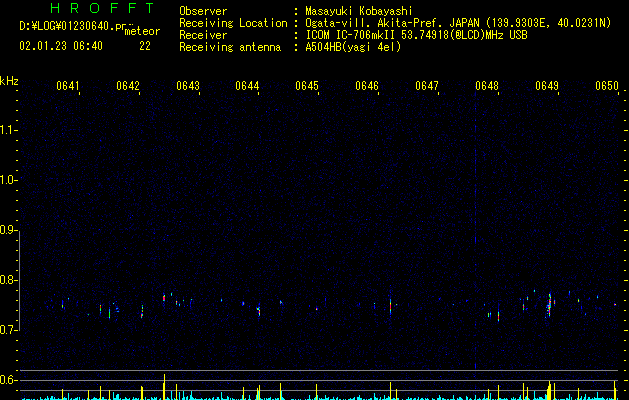Click the 0650 time marker

(x=607, y=86)
